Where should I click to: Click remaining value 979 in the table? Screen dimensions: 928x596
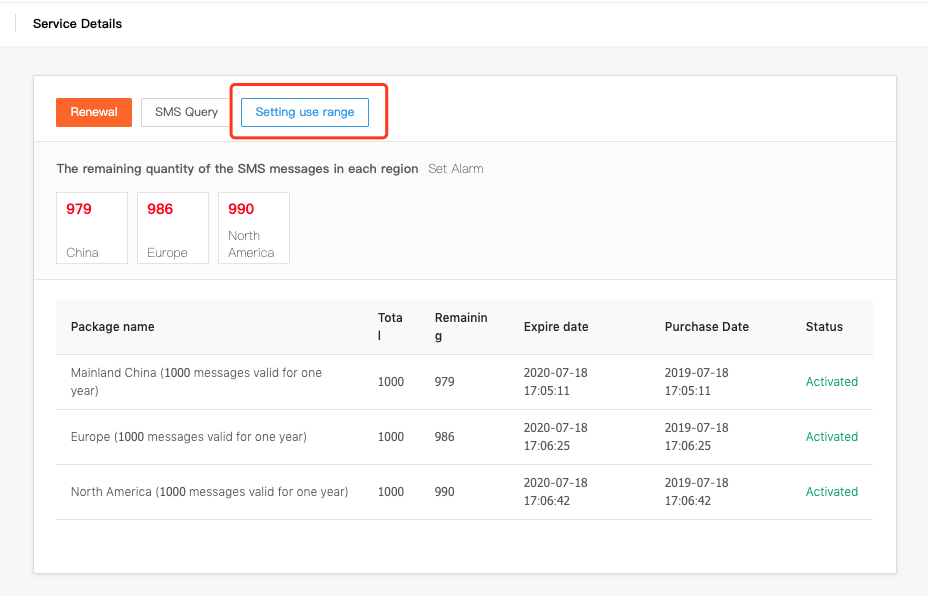(444, 382)
